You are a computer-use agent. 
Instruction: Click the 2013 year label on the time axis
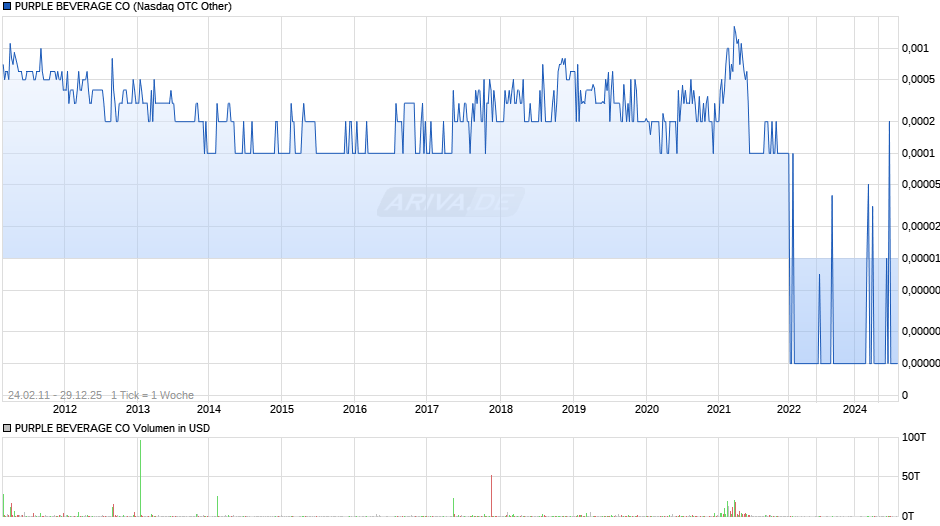138,409
